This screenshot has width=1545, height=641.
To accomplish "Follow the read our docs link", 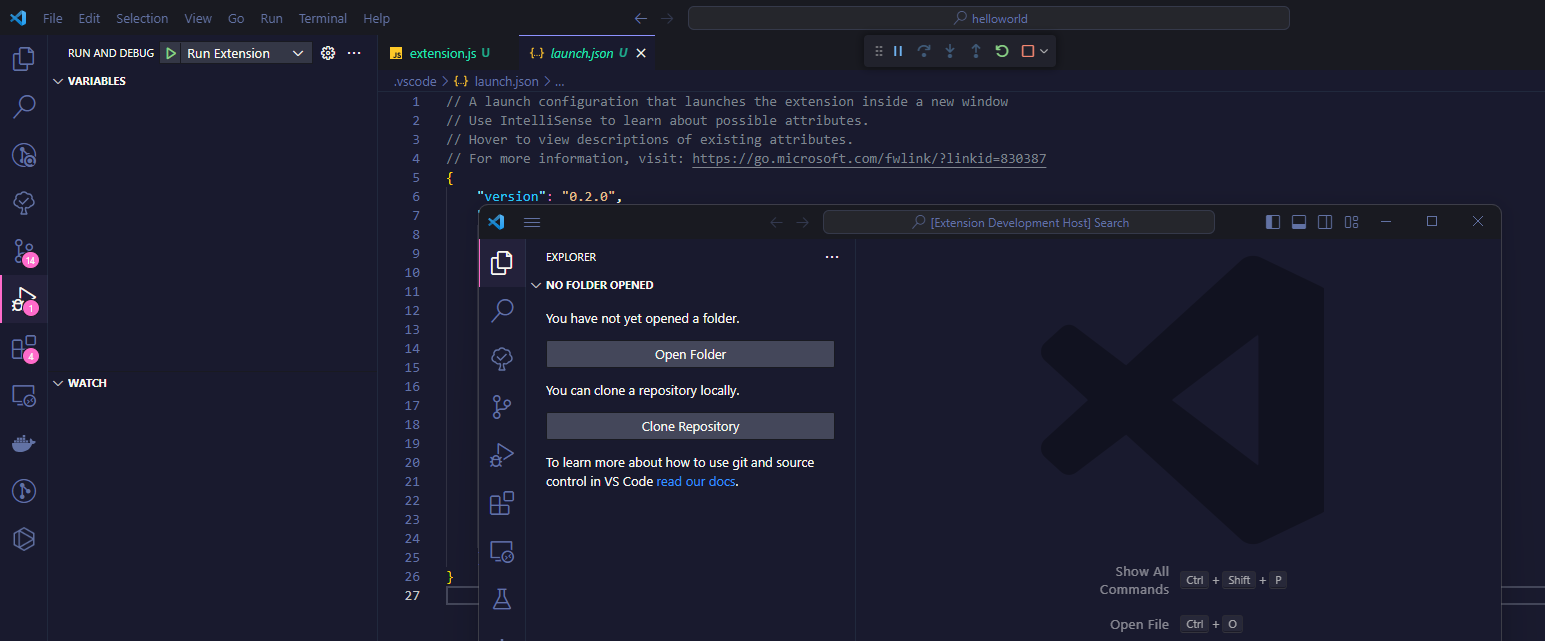I will point(696,481).
